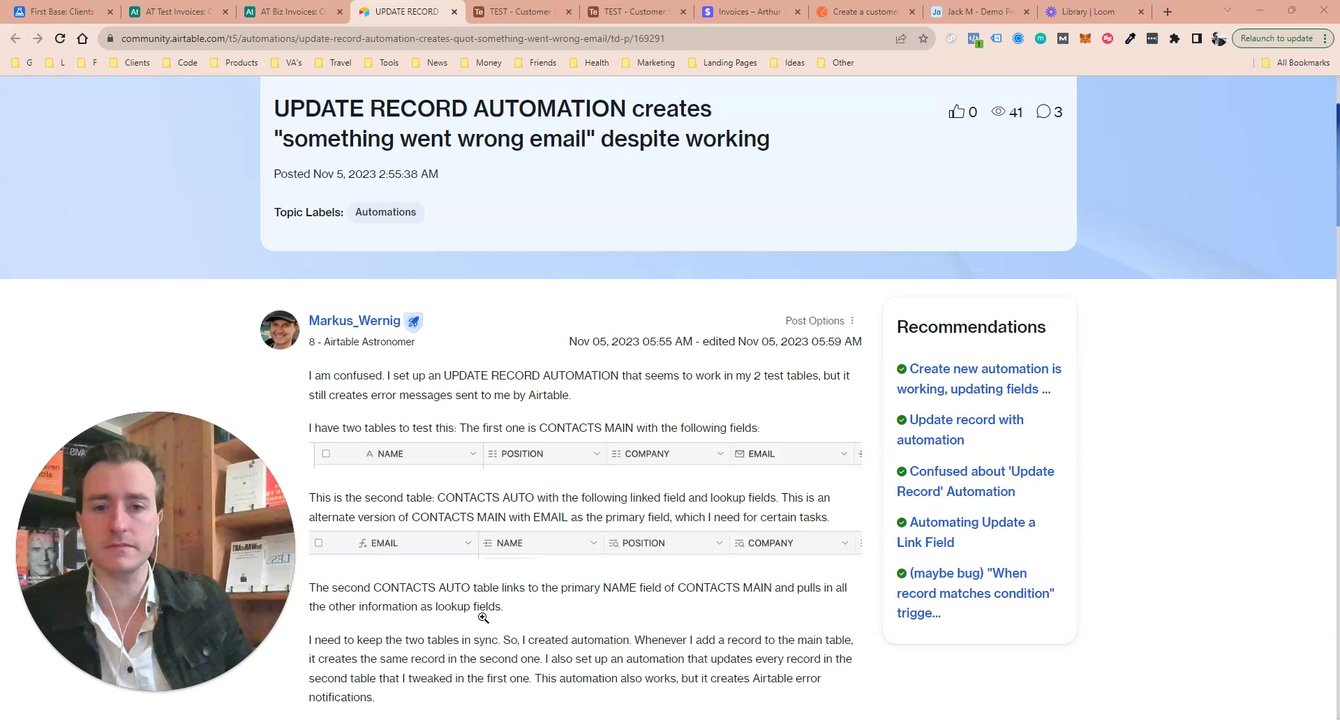Open Markus_Wernig's profile link
Screen dimensions: 1340x720
point(354,321)
